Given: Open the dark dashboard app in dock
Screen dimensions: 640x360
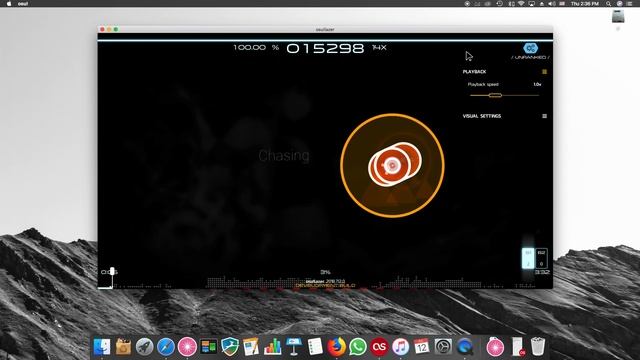Looking at the screenshot, I should tap(209, 347).
